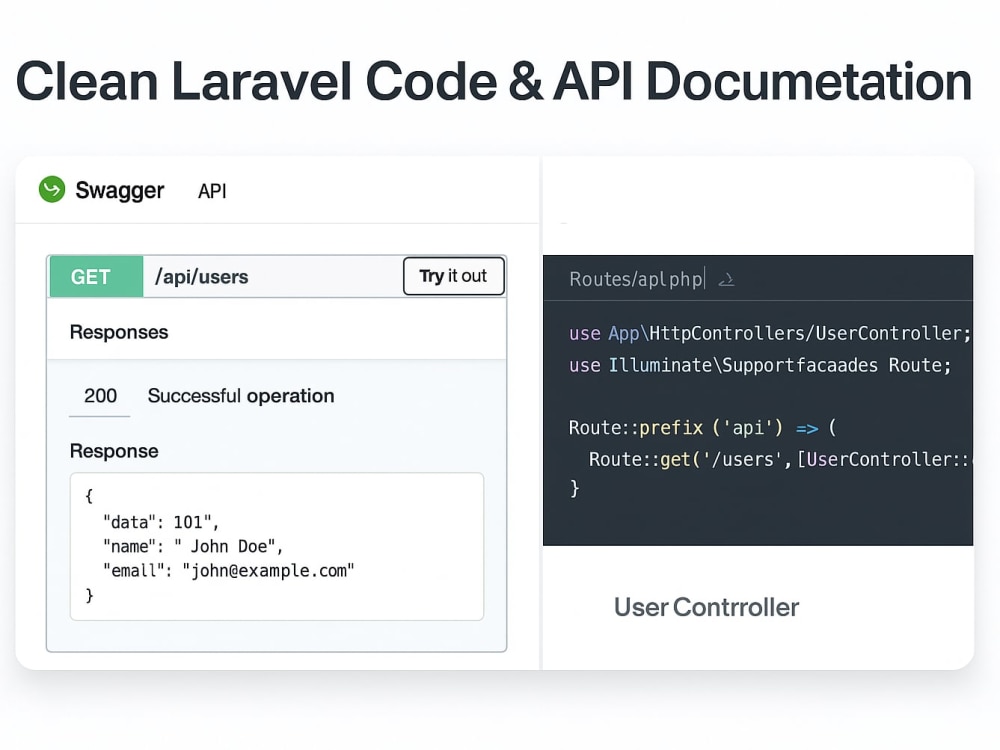Click the Route::prefix ('api') line
The image size is (1000, 750).
pos(702,427)
